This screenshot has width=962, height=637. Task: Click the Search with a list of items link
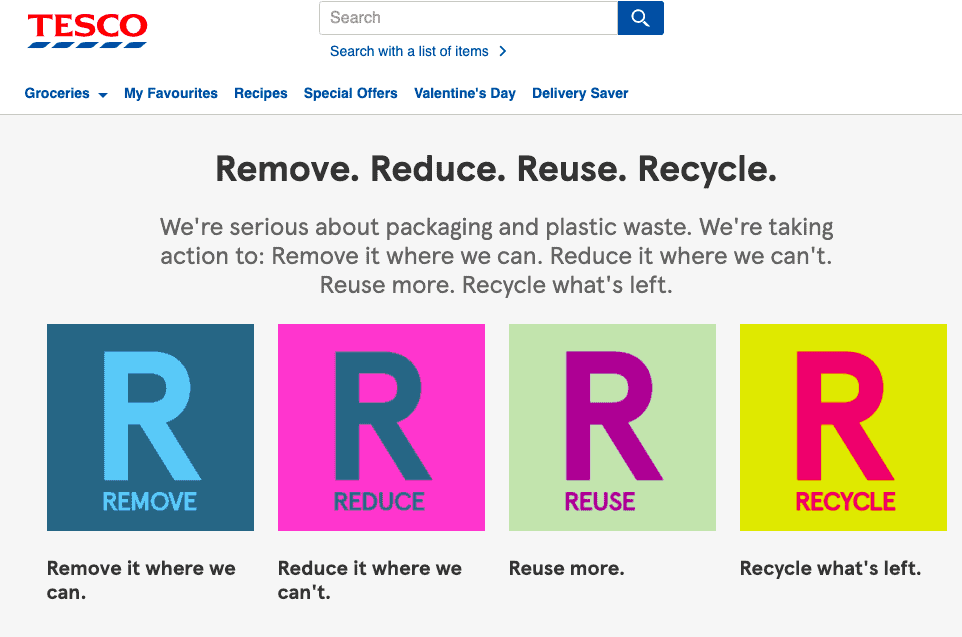[x=409, y=51]
